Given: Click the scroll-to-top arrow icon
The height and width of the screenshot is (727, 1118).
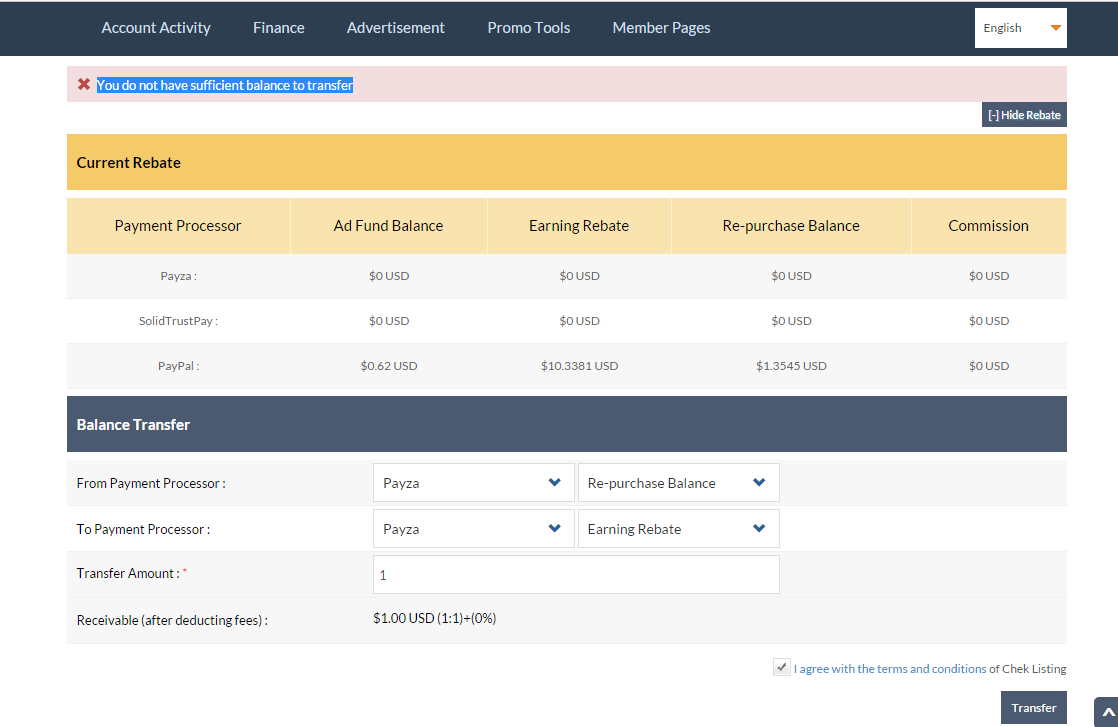Looking at the screenshot, I should 1105,711.
